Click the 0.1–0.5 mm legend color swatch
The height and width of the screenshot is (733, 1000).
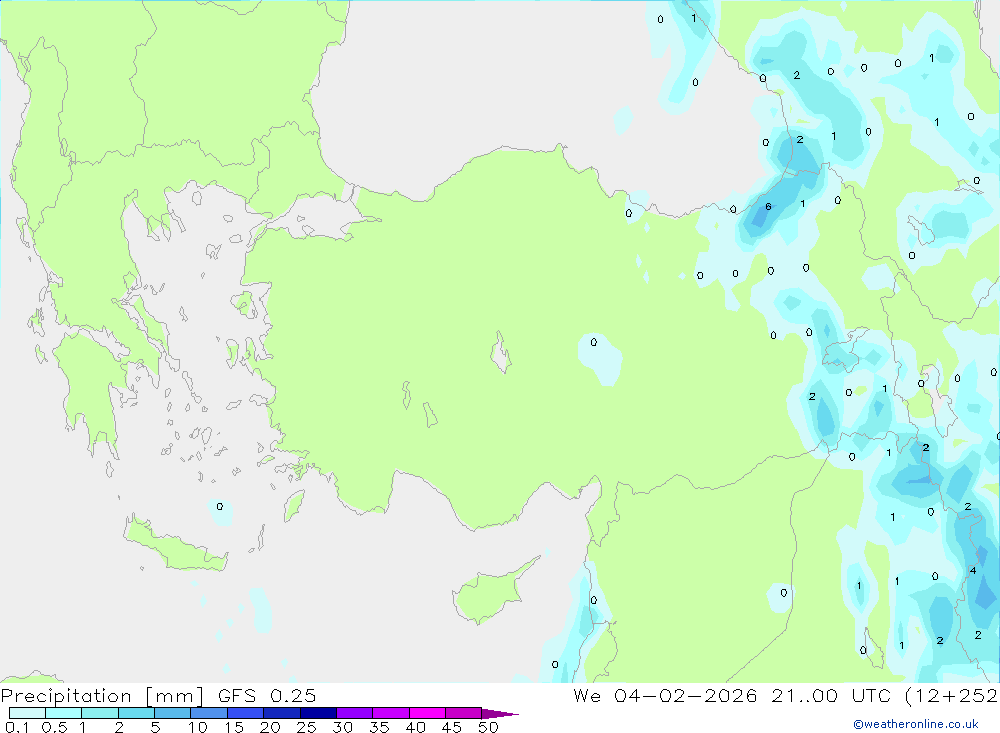(x=27, y=713)
